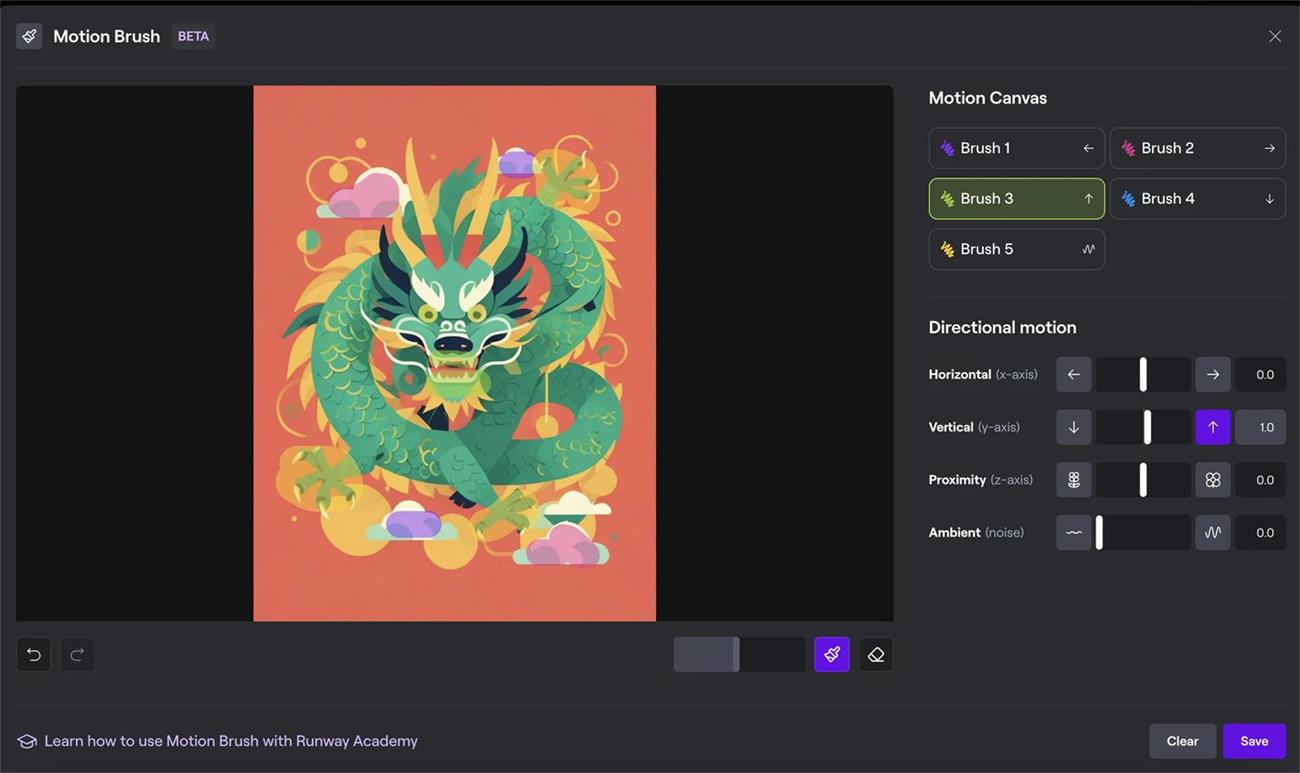Click the brush size slider

[x=738, y=655]
